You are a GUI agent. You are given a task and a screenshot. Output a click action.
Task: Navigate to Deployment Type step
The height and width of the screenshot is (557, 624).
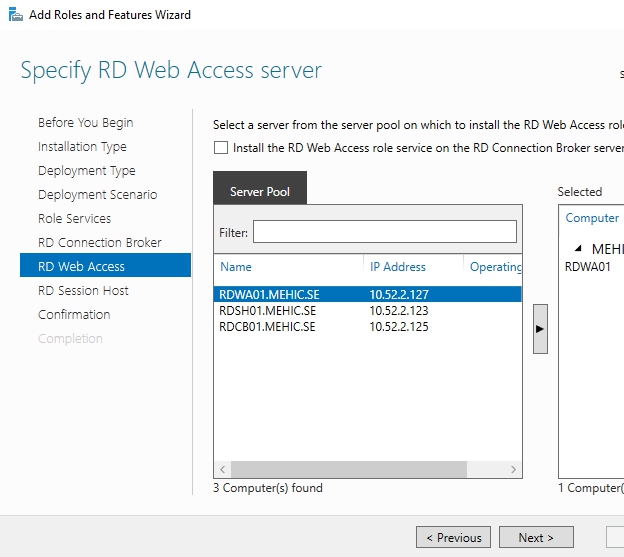tap(86, 171)
